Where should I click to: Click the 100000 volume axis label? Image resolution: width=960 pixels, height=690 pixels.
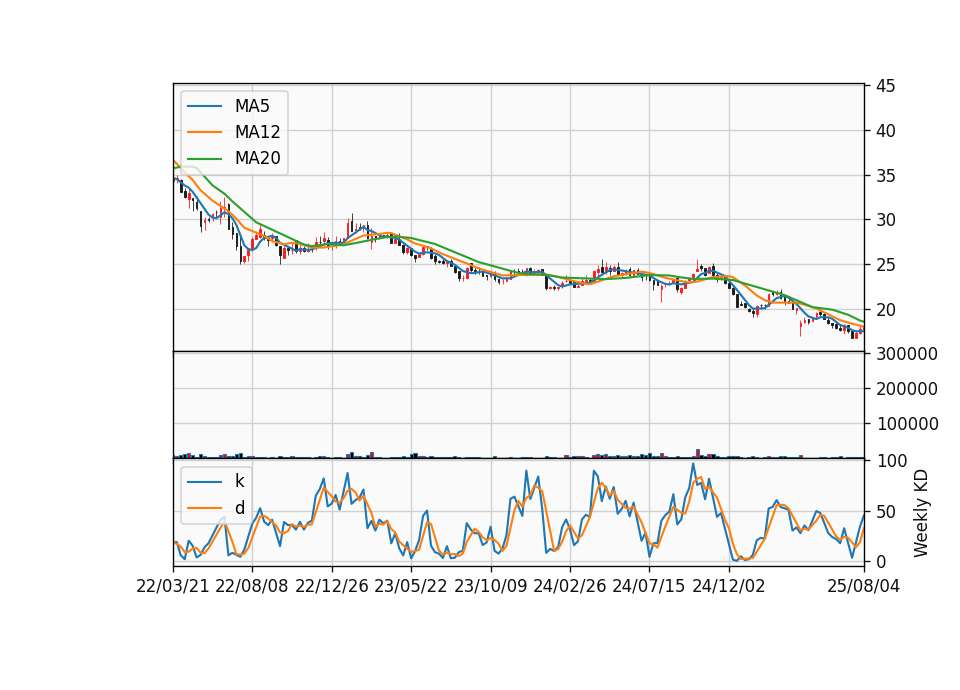point(907,424)
